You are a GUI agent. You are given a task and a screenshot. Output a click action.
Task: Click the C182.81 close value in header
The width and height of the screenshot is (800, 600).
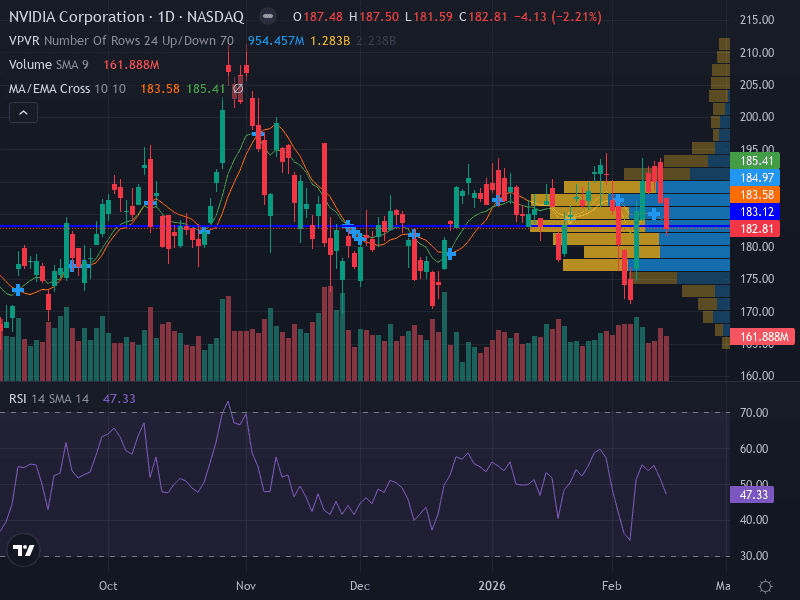click(x=483, y=17)
